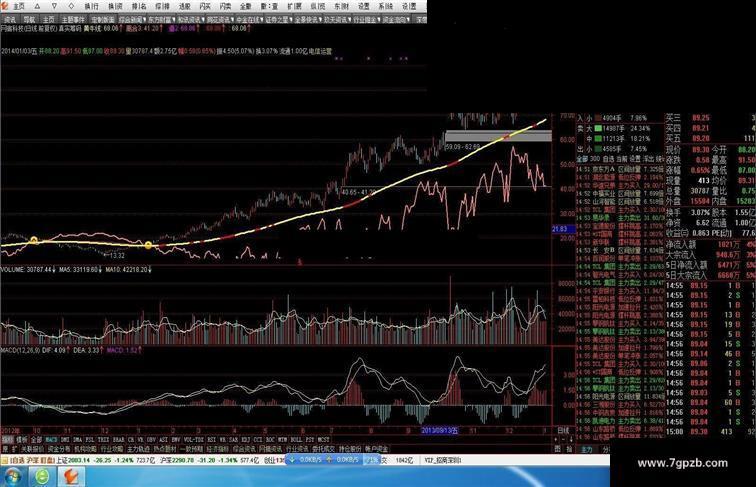Click the 热点题材 button
Screen dimensions: 756x487
(x=165, y=448)
